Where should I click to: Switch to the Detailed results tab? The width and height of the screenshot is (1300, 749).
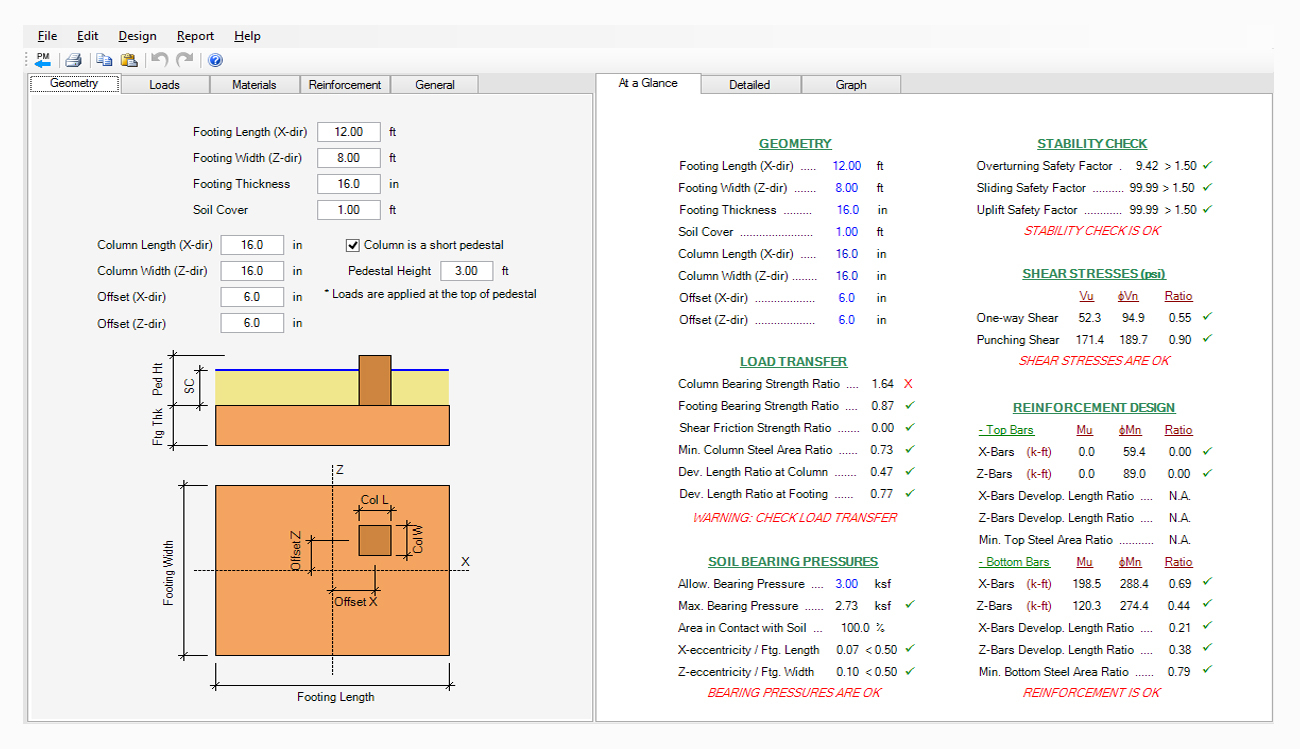(749, 85)
